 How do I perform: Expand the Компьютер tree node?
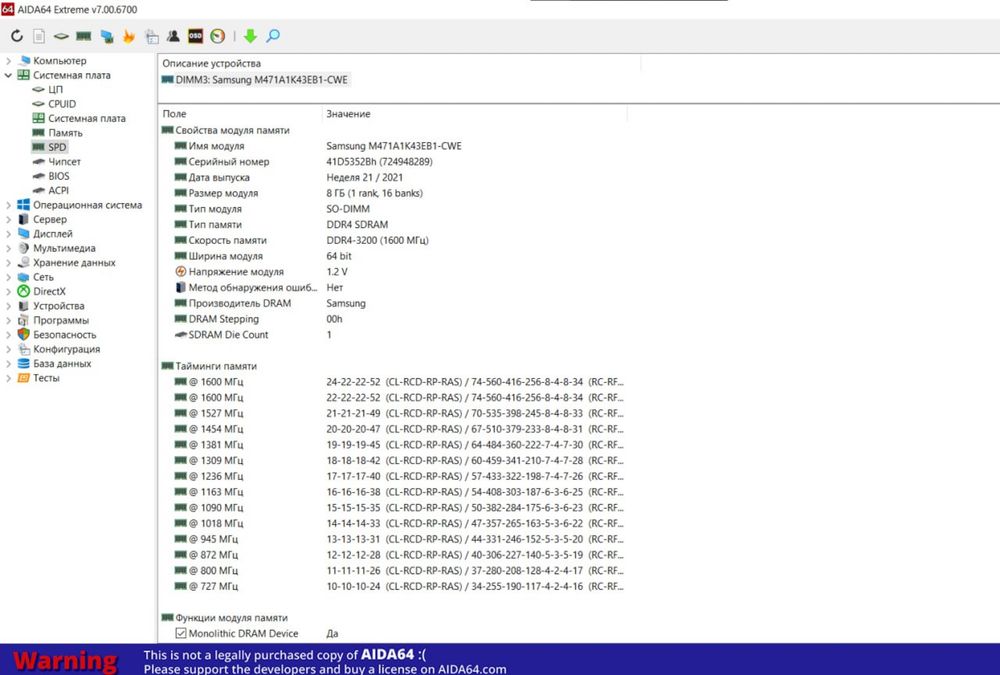tap(8, 61)
